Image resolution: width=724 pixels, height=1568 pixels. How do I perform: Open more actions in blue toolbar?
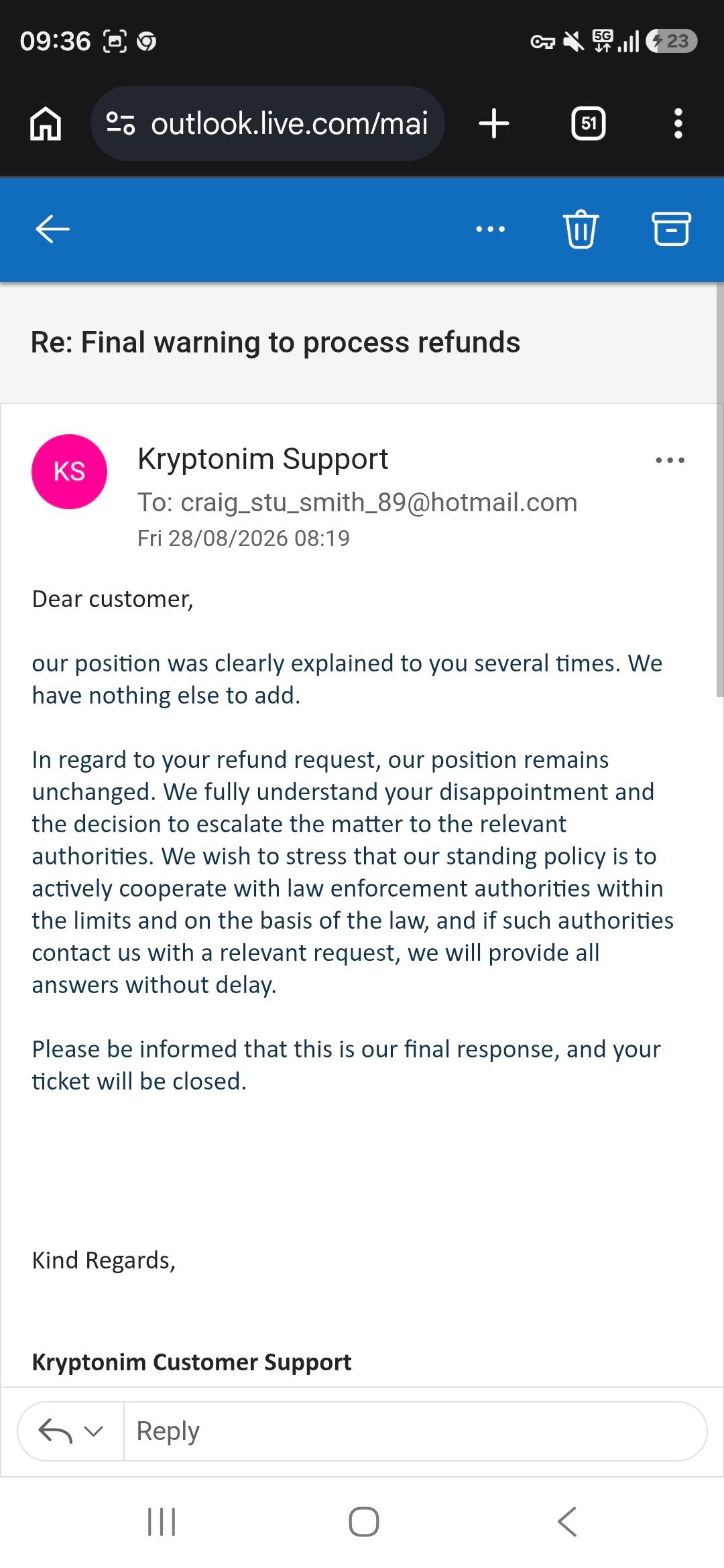(x=491, y=229)
